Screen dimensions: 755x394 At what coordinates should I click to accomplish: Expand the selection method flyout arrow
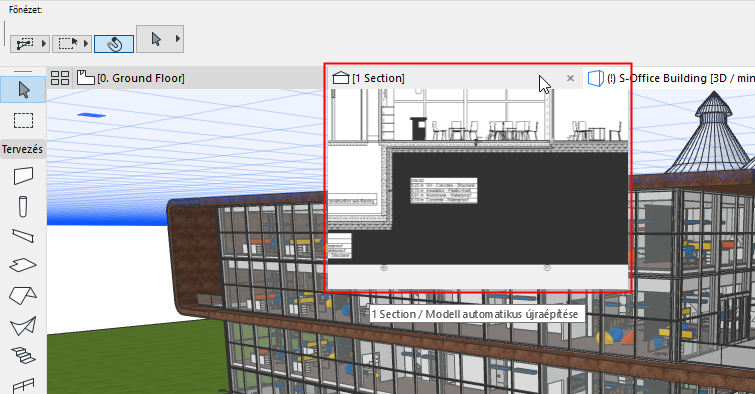point(44,44)
